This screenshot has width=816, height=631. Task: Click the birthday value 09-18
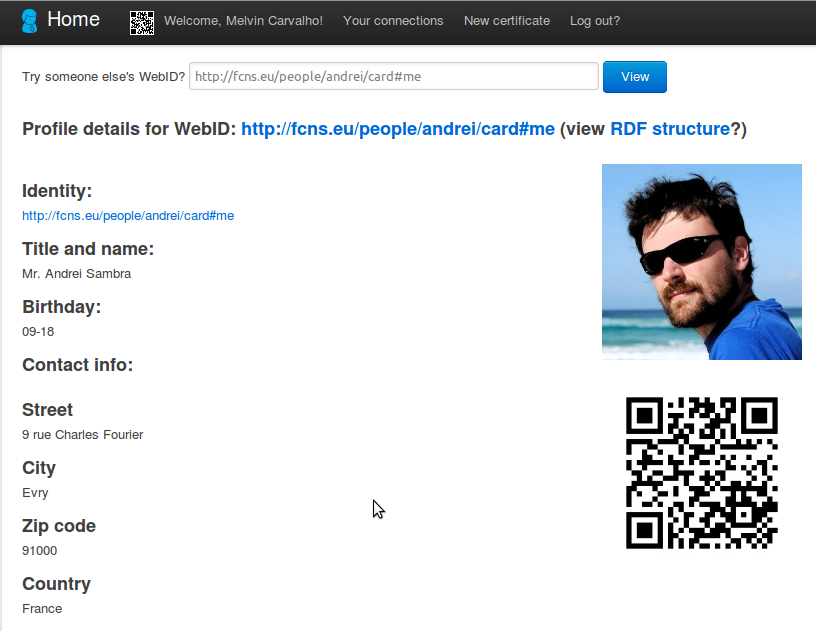(38, 332)
